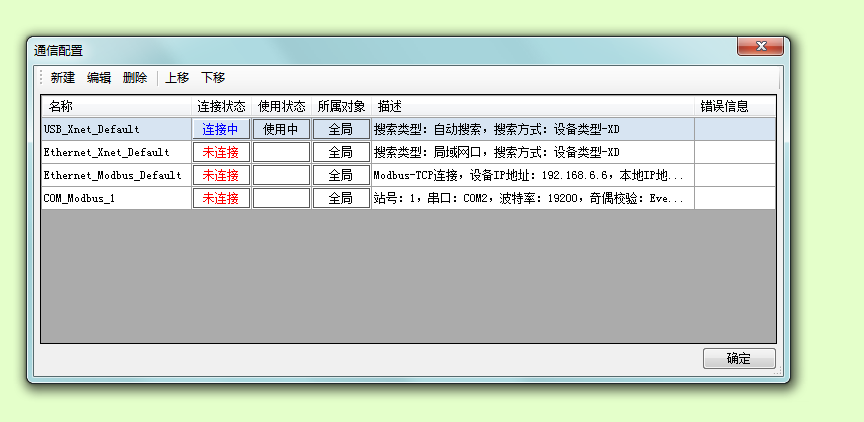Select the USB_Xnet_Default row

[92, 129]
